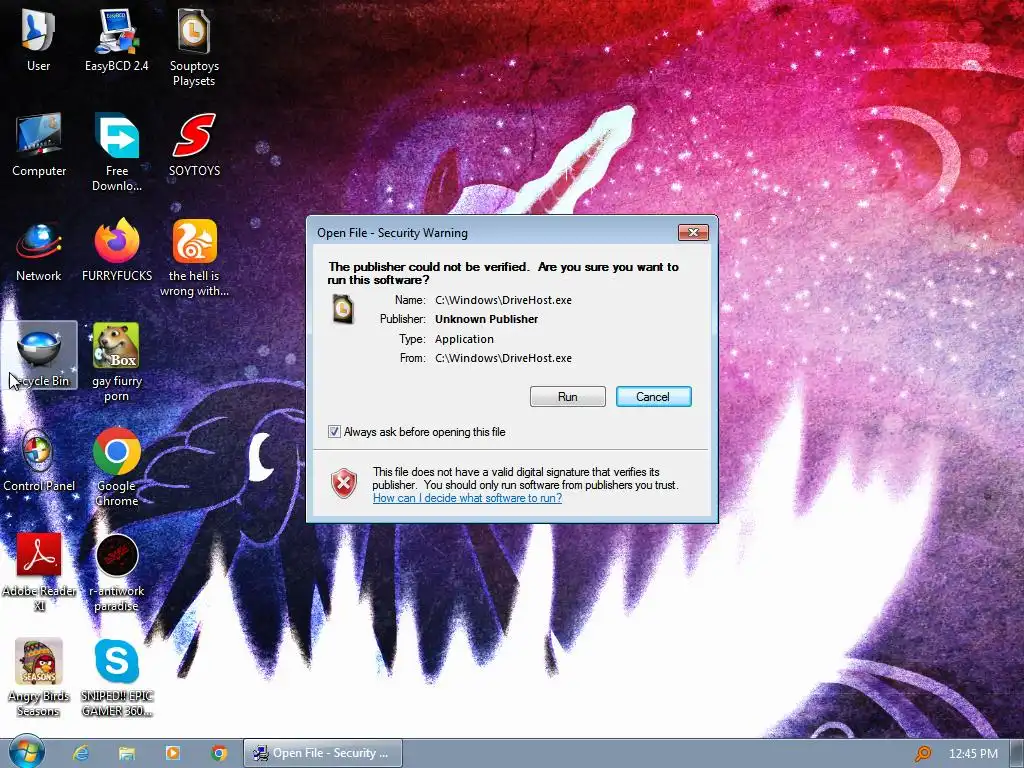Select EasyBCD 2.4 desktop shortcut
Screen dimensions: 1024x768
pyautogui.click(x=117, y=40)
